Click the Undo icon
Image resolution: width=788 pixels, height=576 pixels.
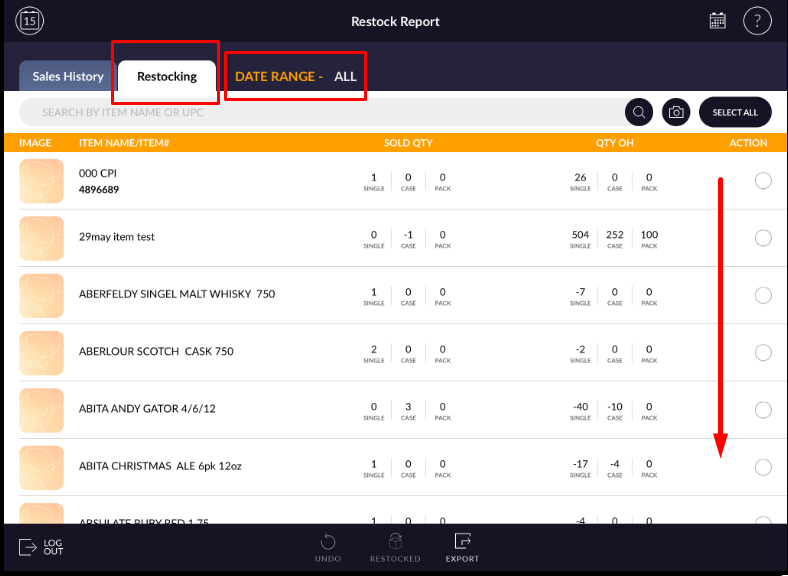coord(326,547)
